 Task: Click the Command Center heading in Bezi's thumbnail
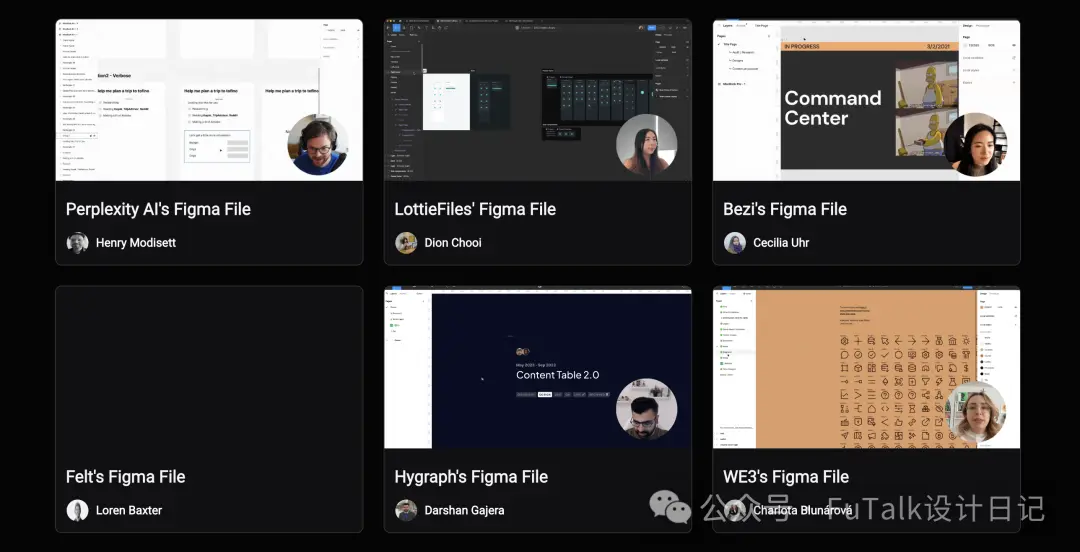[833, 108]
